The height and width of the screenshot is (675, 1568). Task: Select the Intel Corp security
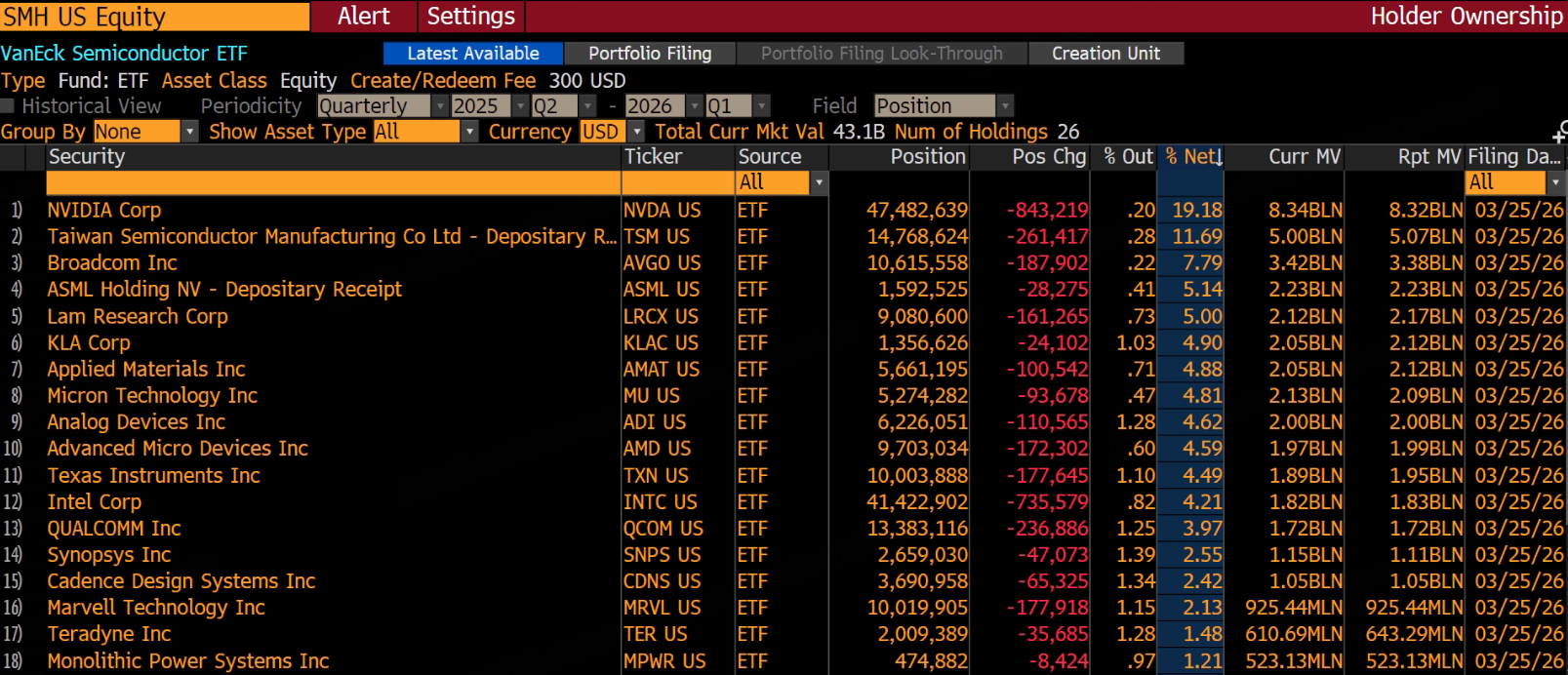[x=95, y=502]
